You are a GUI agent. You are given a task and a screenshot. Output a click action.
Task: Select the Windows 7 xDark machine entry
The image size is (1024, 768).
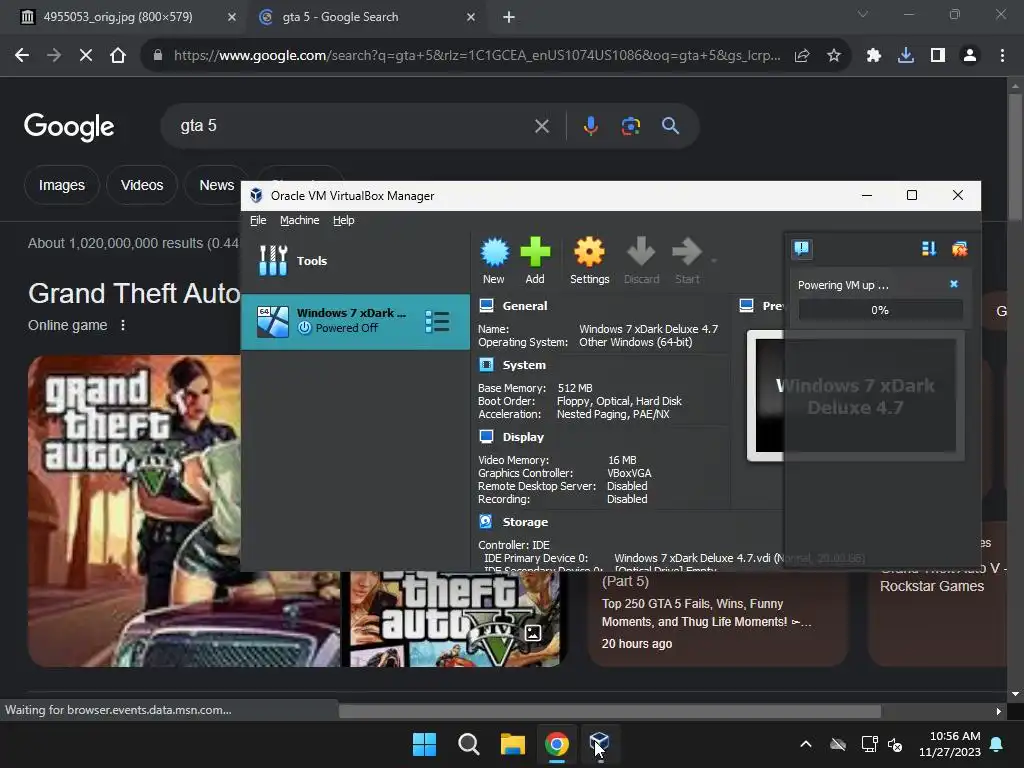[x=355, y=321]
